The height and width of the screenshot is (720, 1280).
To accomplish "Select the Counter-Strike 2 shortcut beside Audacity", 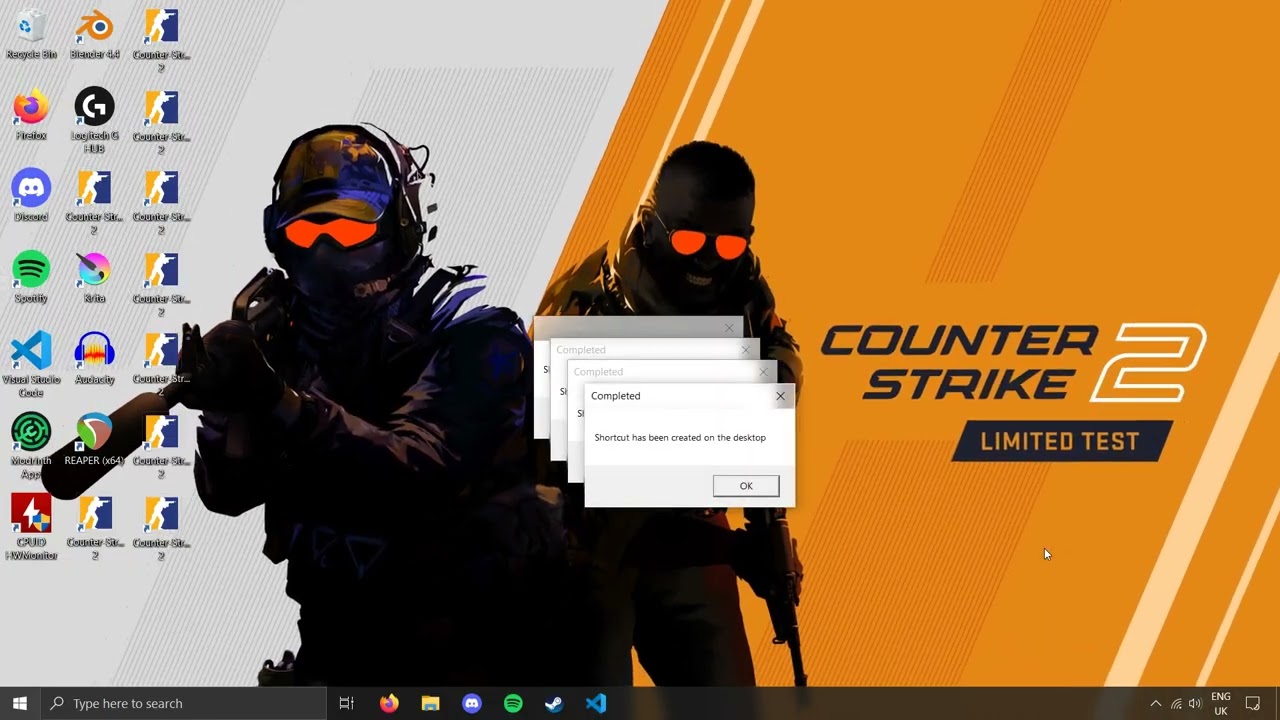I will point(161,365).
